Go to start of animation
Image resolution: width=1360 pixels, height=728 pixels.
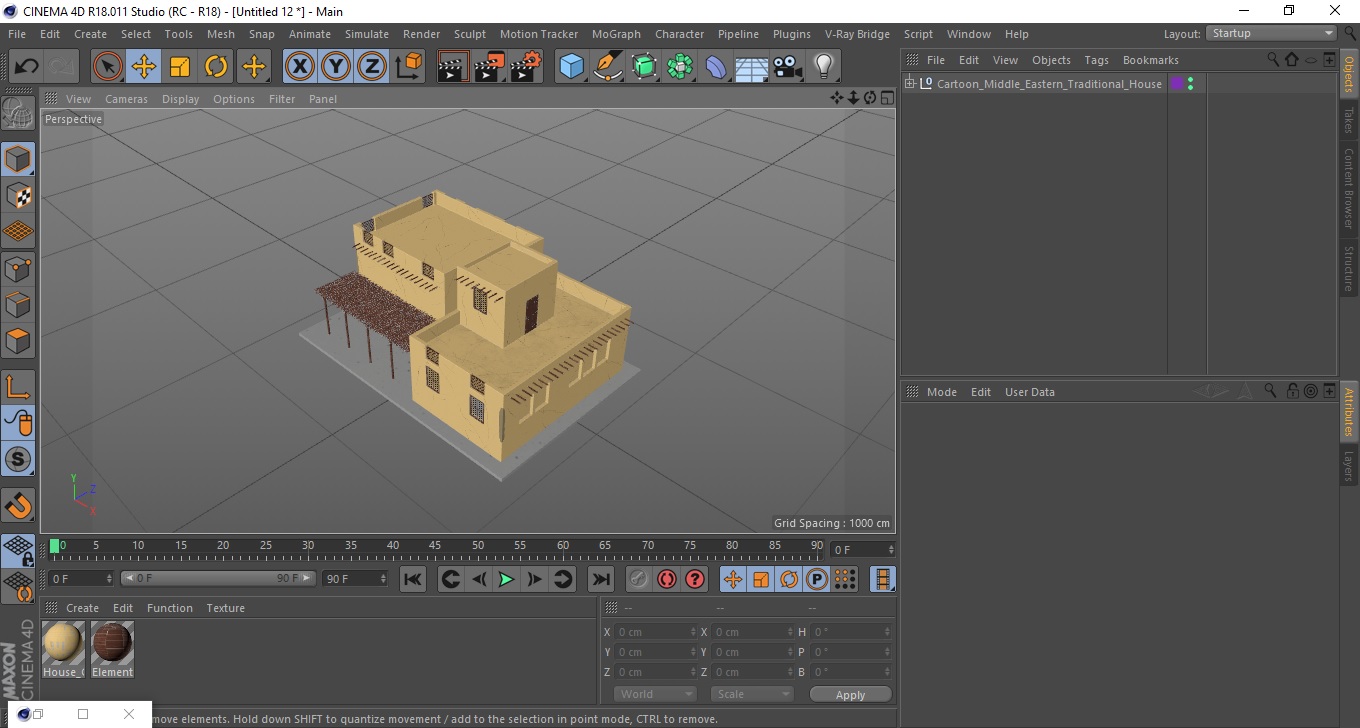(x=413, y=579)
